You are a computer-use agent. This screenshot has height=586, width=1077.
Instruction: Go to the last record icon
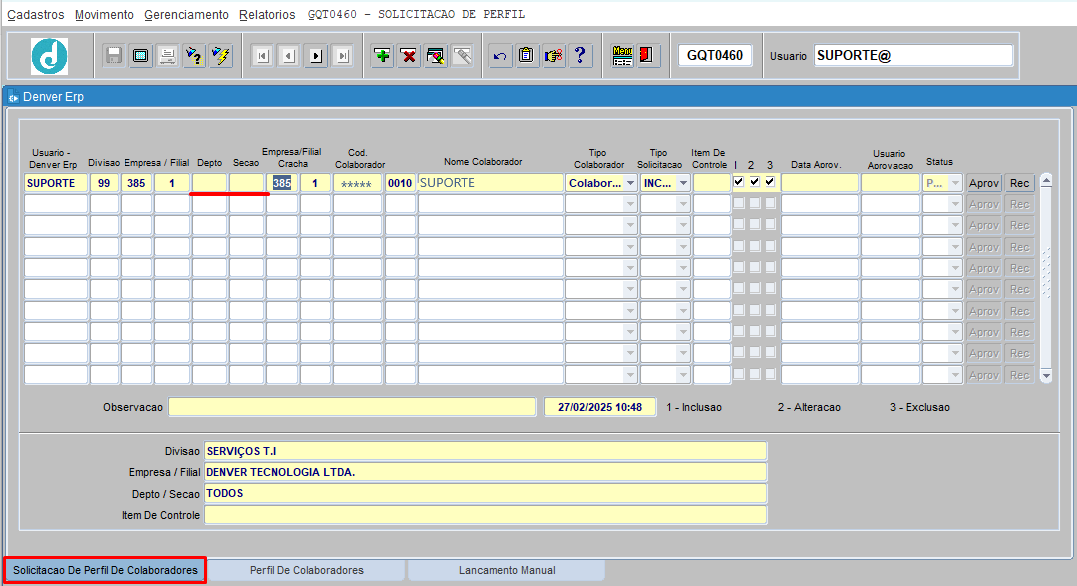[x=343, y=56]
